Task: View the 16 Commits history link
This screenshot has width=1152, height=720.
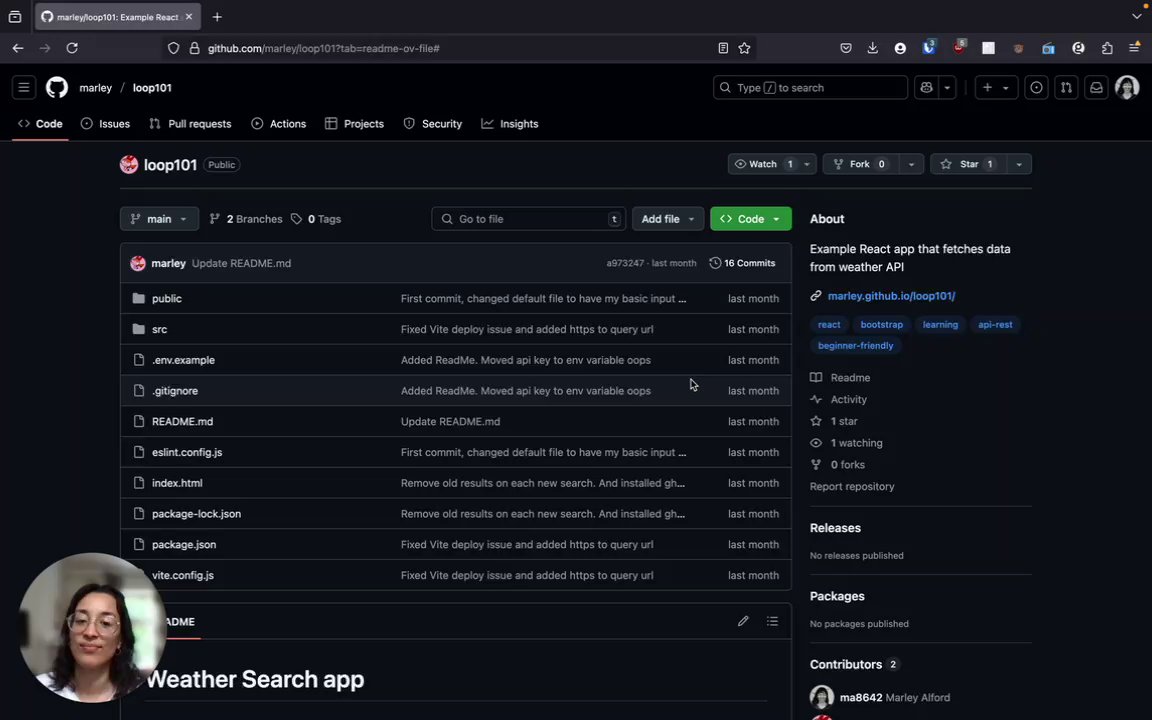Action: [x=742, y=263]
